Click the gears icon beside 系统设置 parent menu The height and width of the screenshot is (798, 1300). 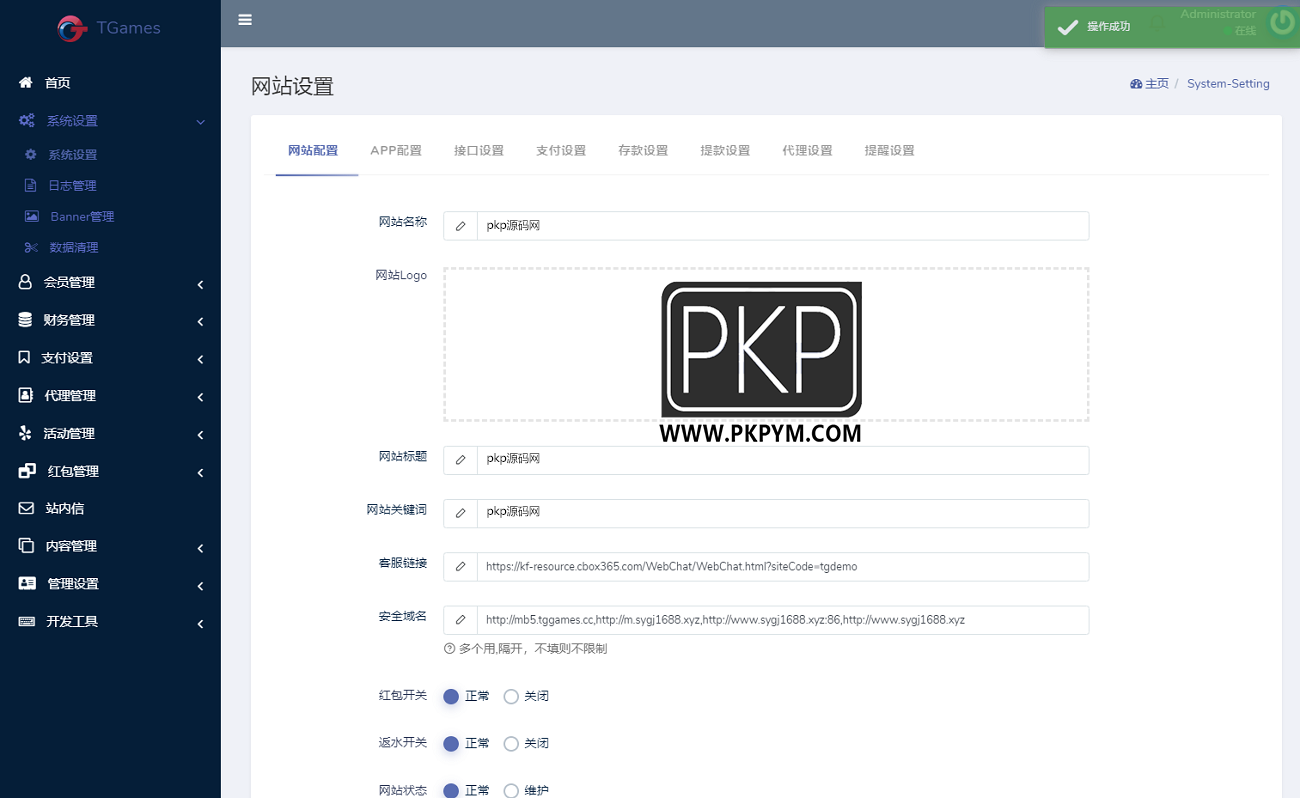pos(27,121)
